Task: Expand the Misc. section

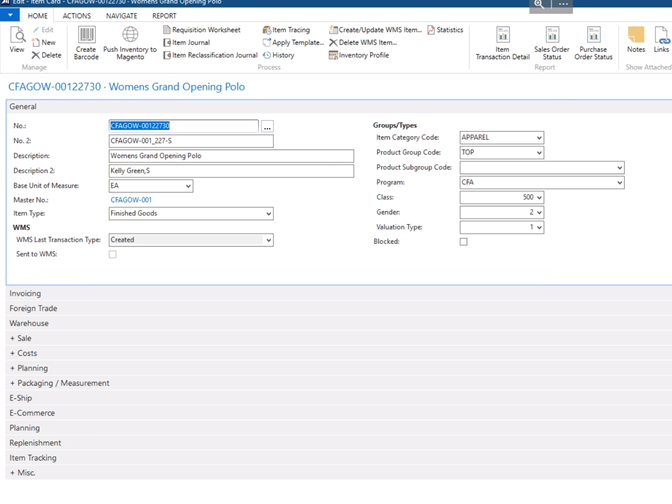Action: 339,473
